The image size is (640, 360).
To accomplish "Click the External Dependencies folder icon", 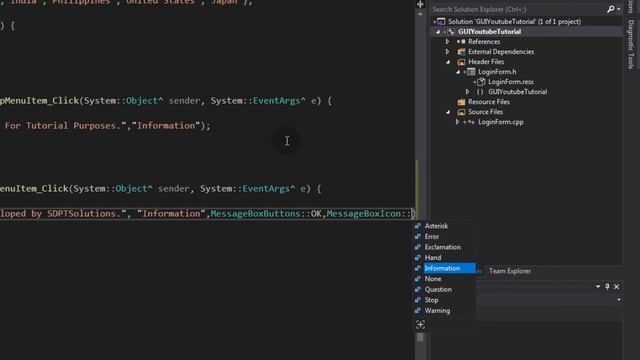I will point(461,51).
